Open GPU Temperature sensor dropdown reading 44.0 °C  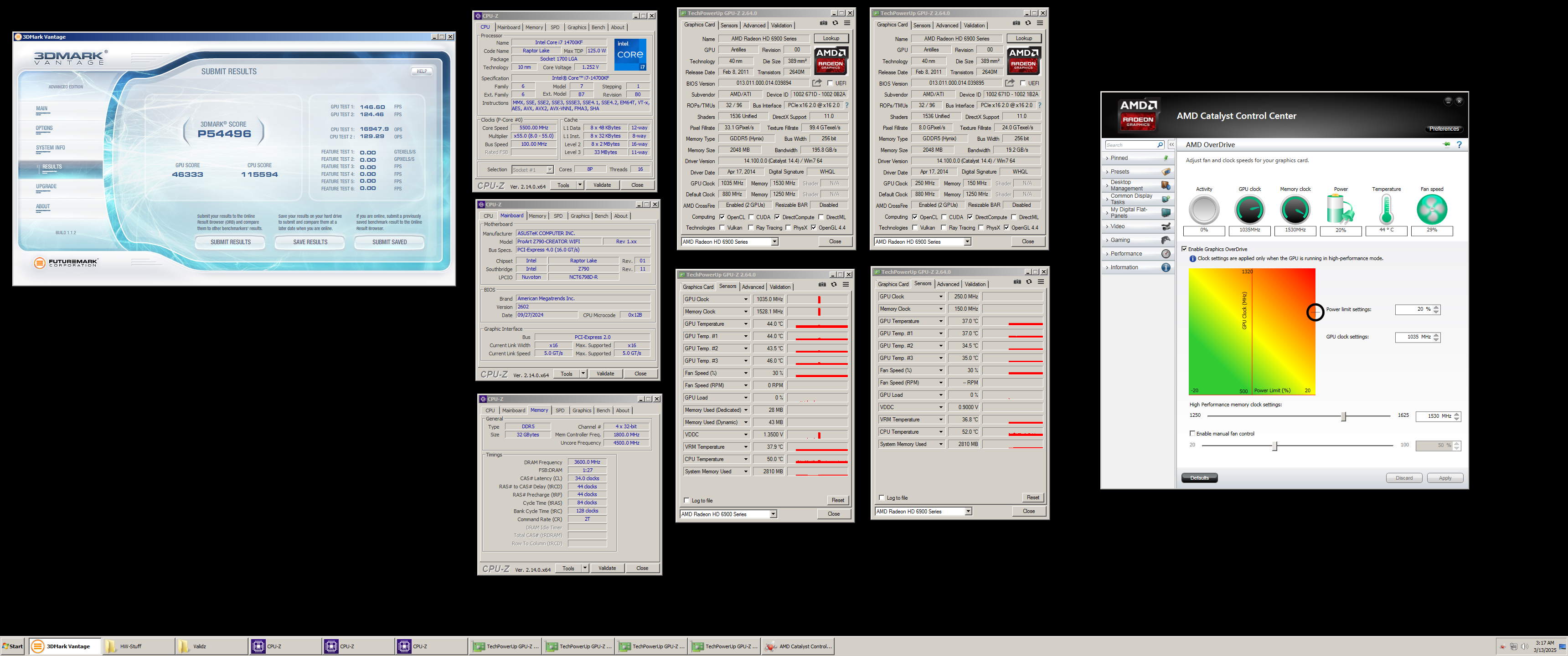point(746,324)
